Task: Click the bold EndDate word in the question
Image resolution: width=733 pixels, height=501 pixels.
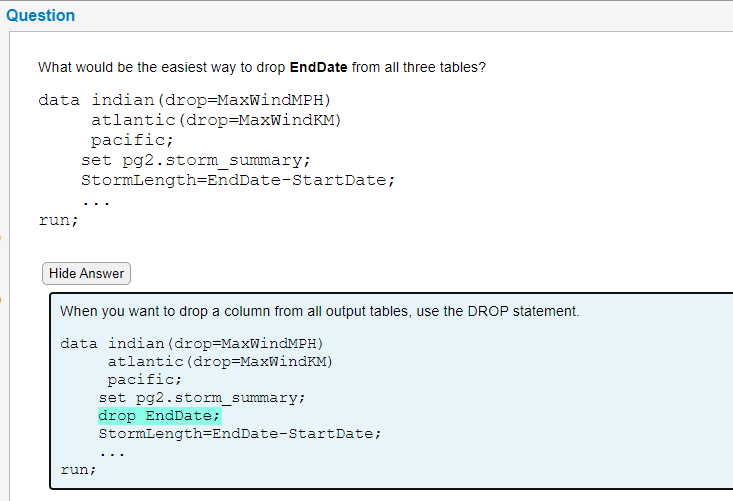Action: click(318, 67)
